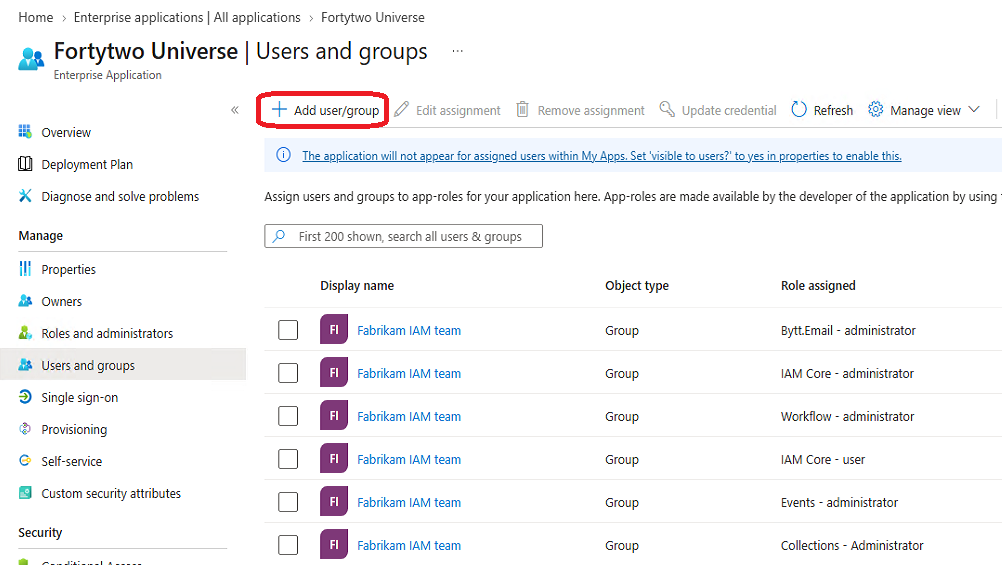Check the Events - administrator row checkbox

pyautogui.click(x=288, y=502)
